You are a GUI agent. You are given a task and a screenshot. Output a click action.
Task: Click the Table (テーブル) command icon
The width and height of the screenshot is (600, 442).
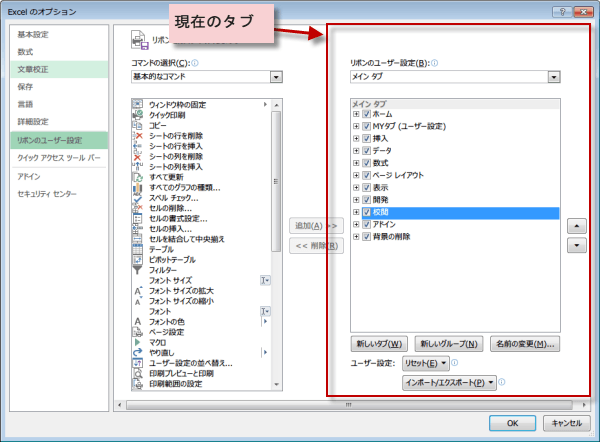point(137,249)
